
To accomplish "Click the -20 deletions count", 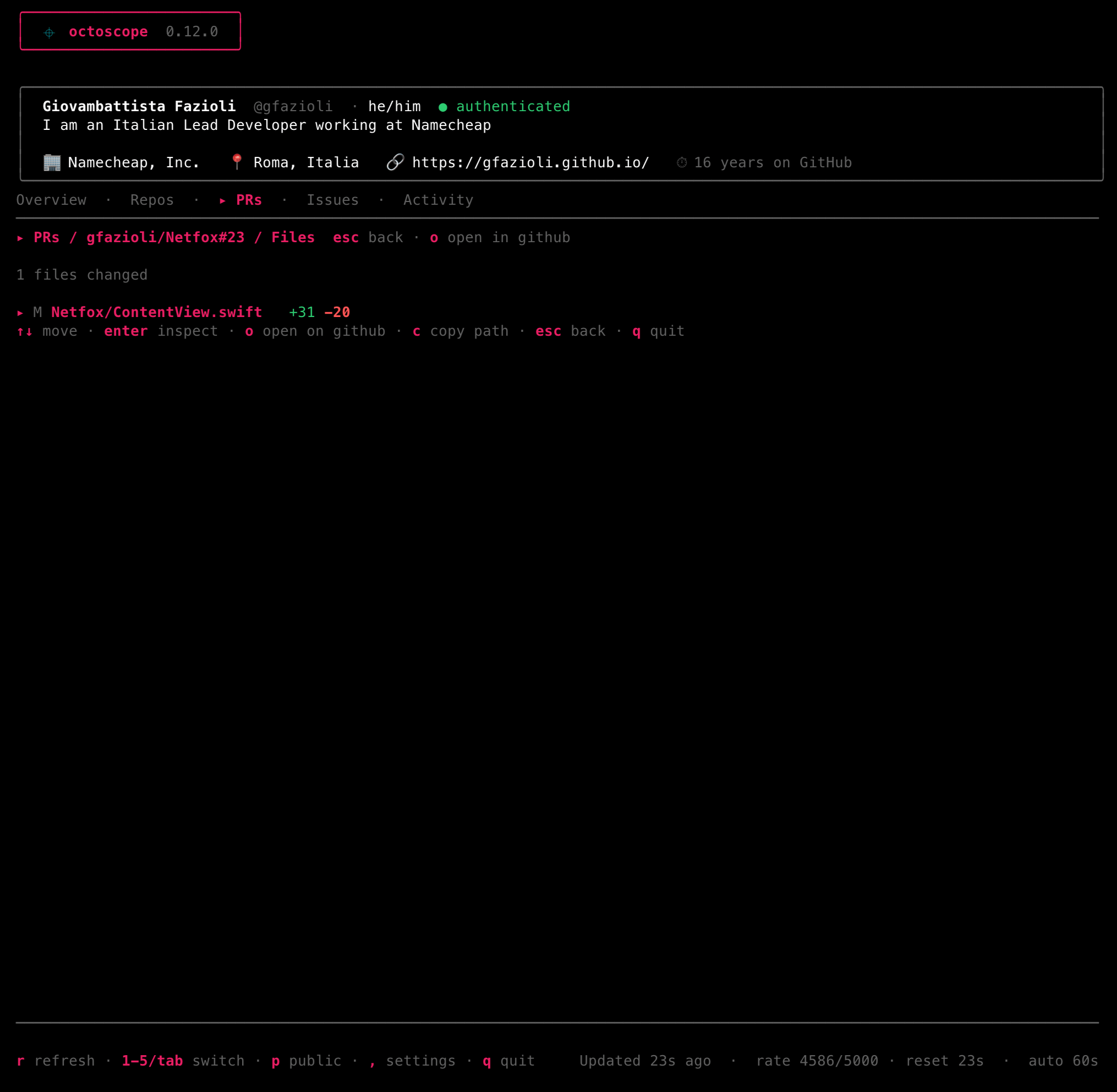I will [337, 313].
